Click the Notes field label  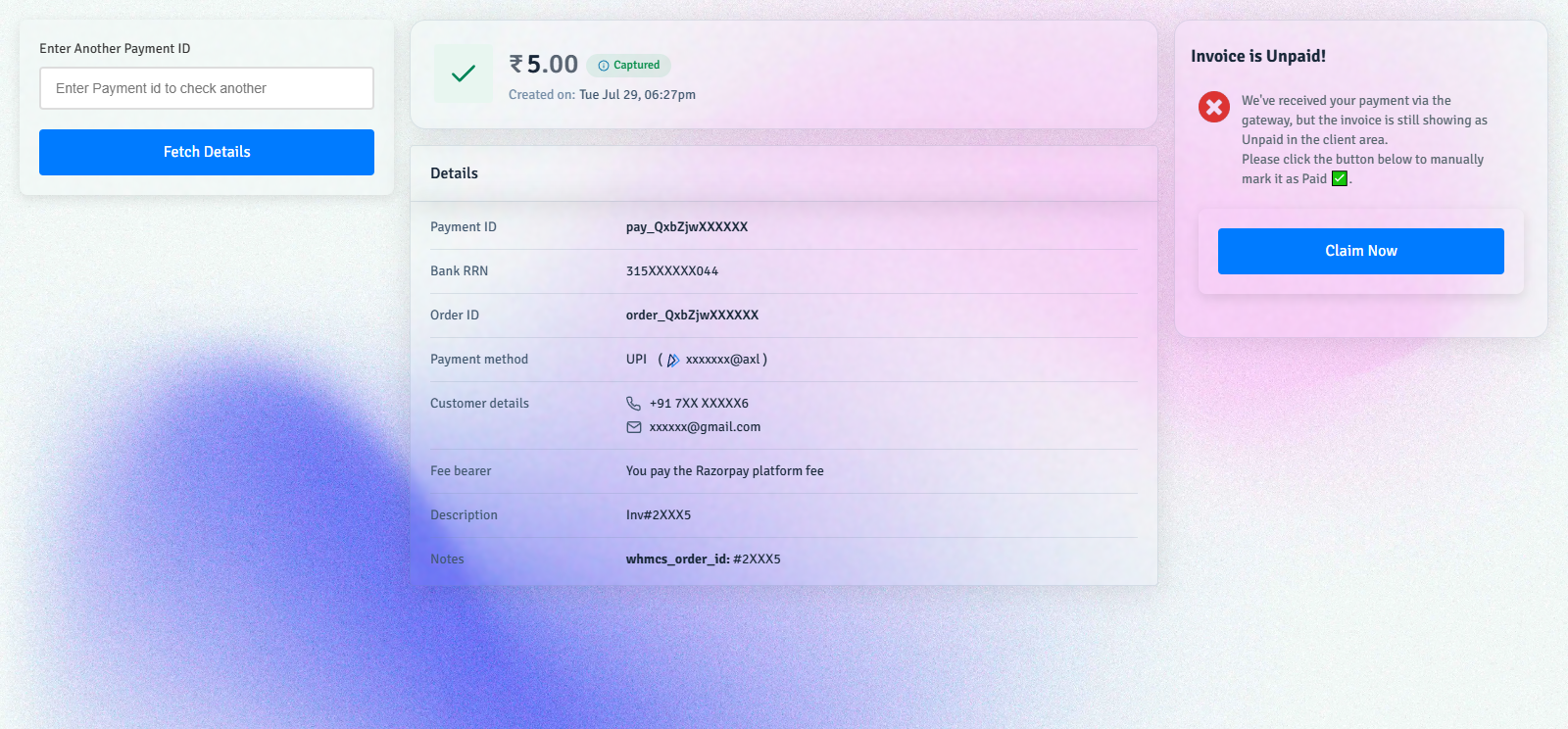[x=447, y=559]
